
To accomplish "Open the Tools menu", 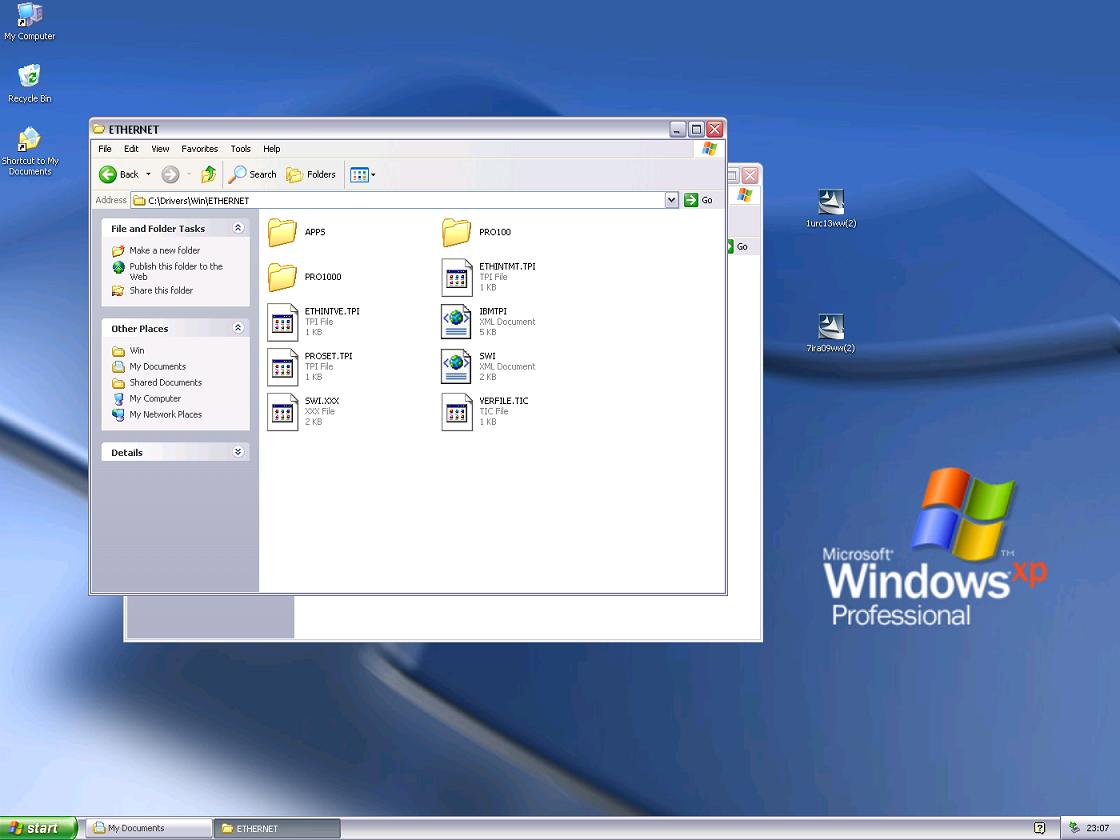I will pyautogui.click(x=240, y=149).
